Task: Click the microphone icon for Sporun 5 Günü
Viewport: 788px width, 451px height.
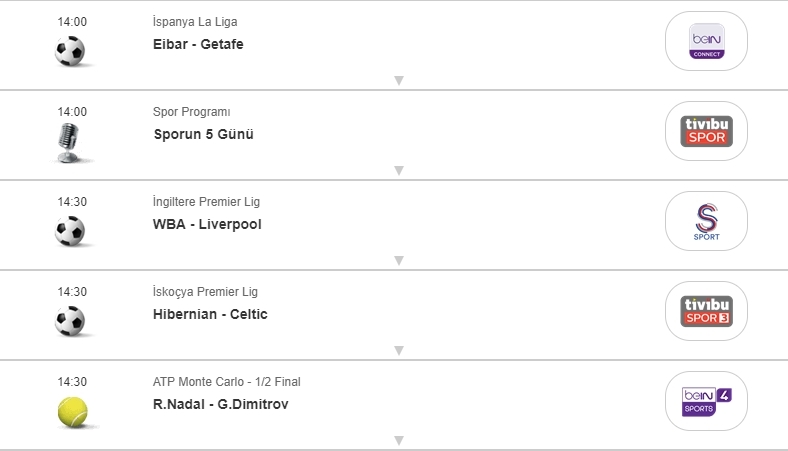Action: coord(69,142)
